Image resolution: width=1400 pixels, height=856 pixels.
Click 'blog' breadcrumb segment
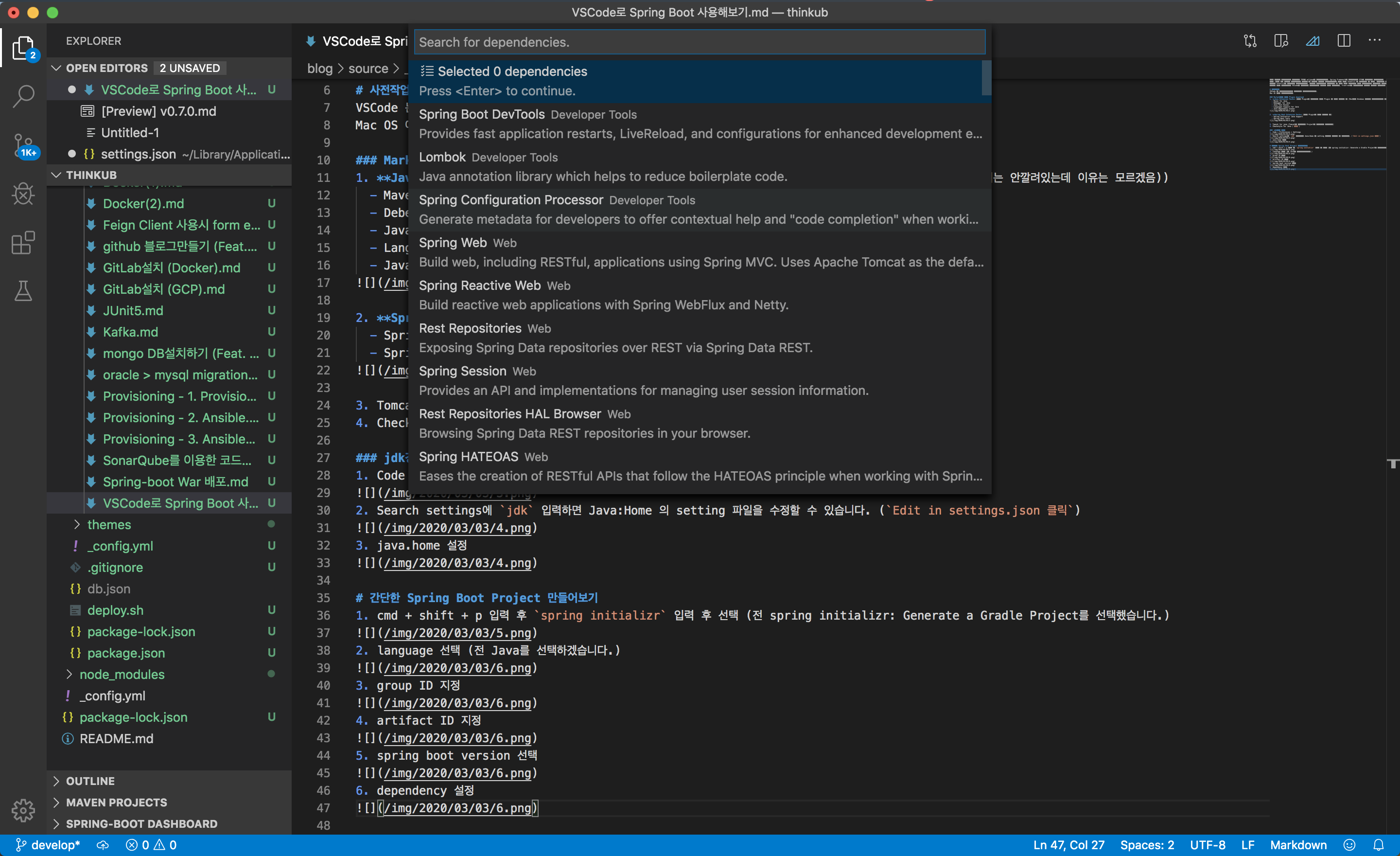tap(319, 69)
